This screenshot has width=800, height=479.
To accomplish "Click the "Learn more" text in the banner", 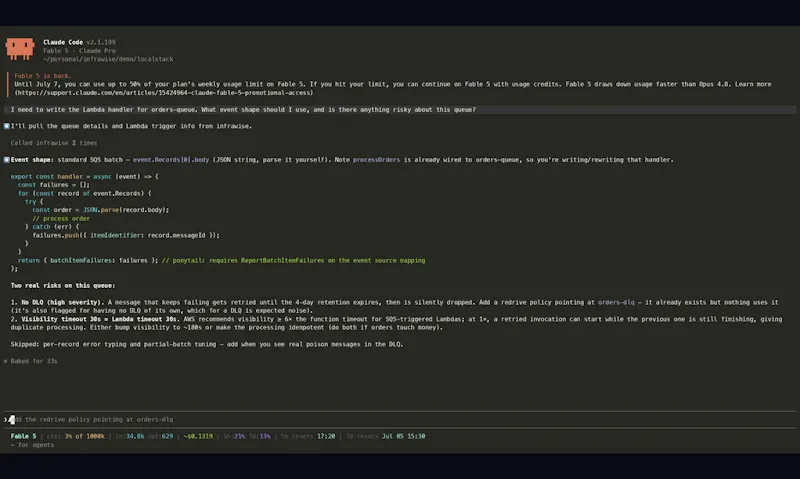I will 753,84.
